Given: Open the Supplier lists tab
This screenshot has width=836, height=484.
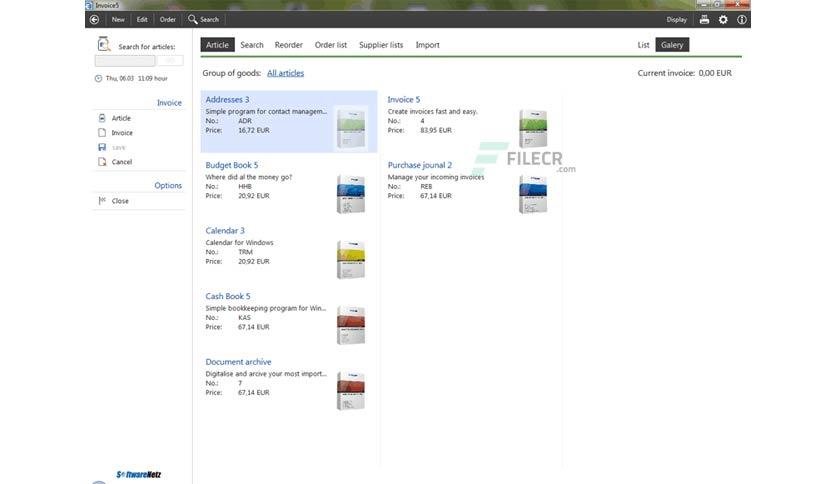Looking at the screenshot, I should (x=381, y=45).
